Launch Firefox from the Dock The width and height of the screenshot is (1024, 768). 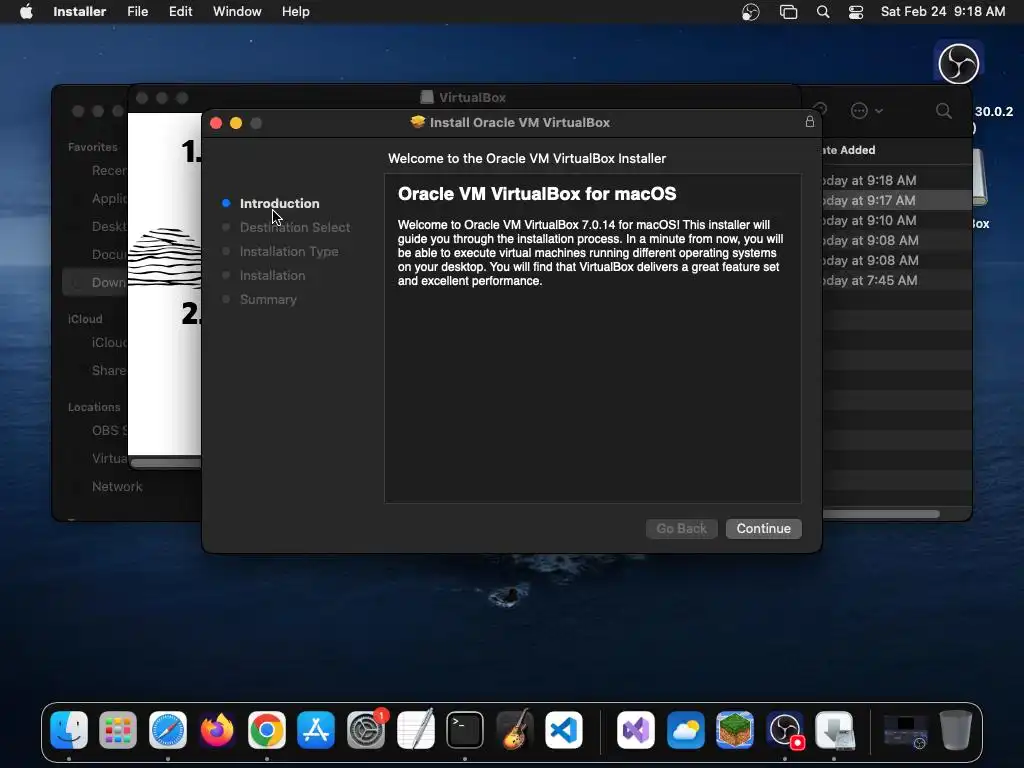tap(217, 730)
